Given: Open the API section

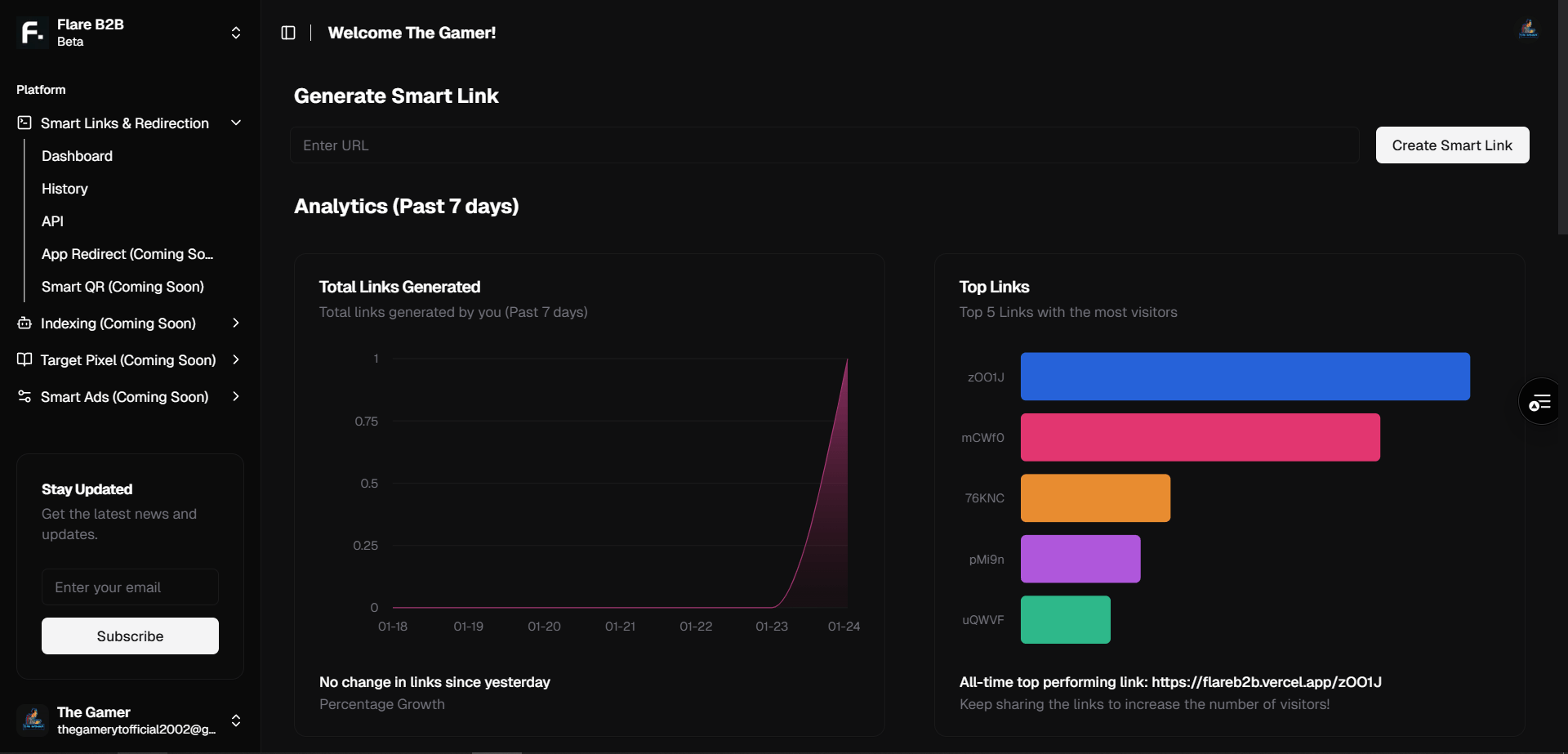Looking at the screenshot, I should click(52, 221).
